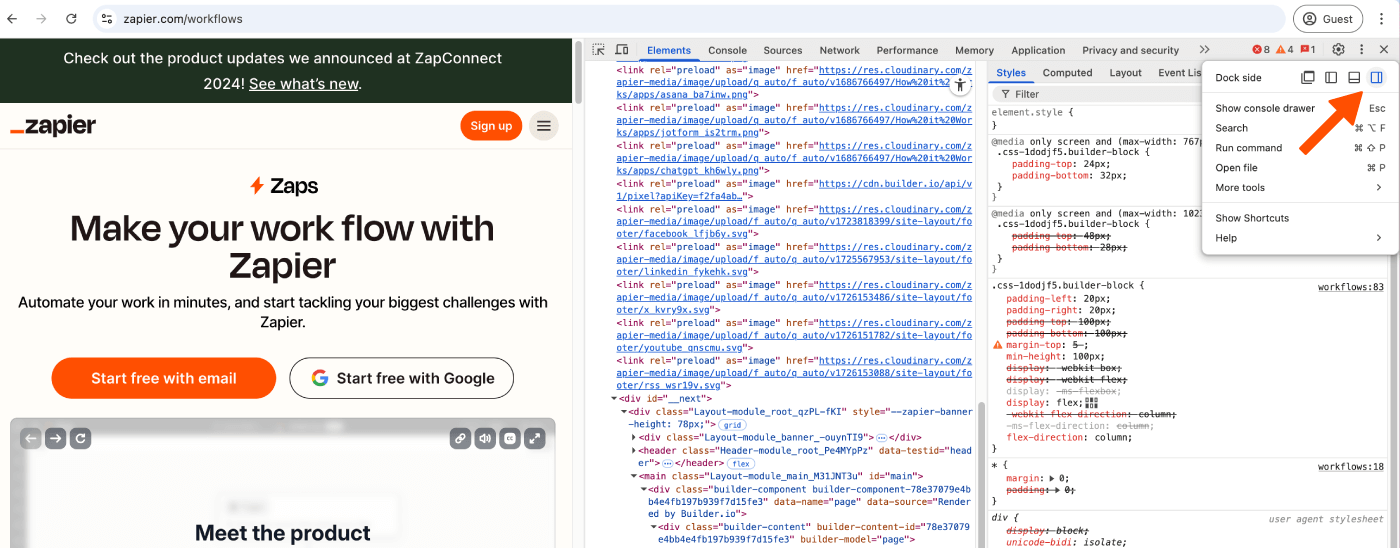Select Open file menu item
The image size is (1400, 548).
tap(1298, 168)
